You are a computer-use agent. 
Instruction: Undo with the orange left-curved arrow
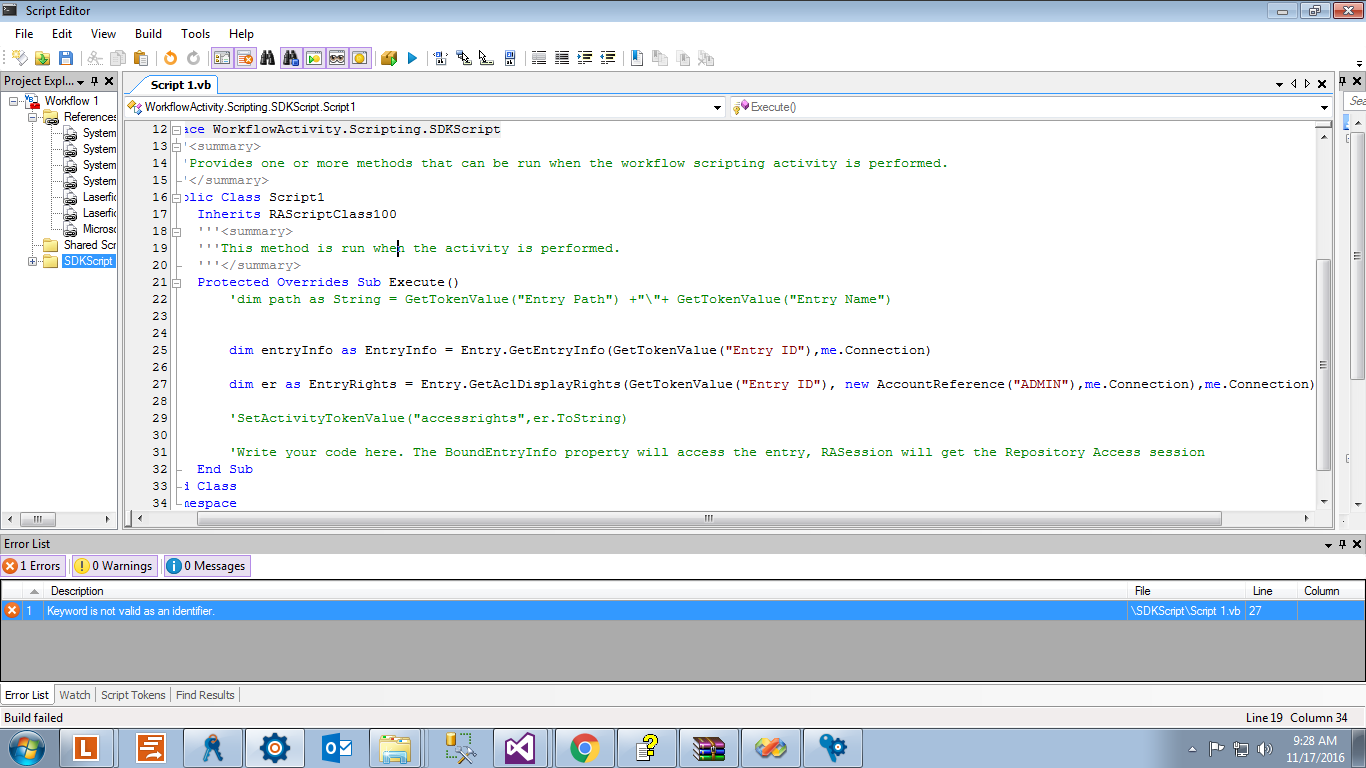coord(170,58)
